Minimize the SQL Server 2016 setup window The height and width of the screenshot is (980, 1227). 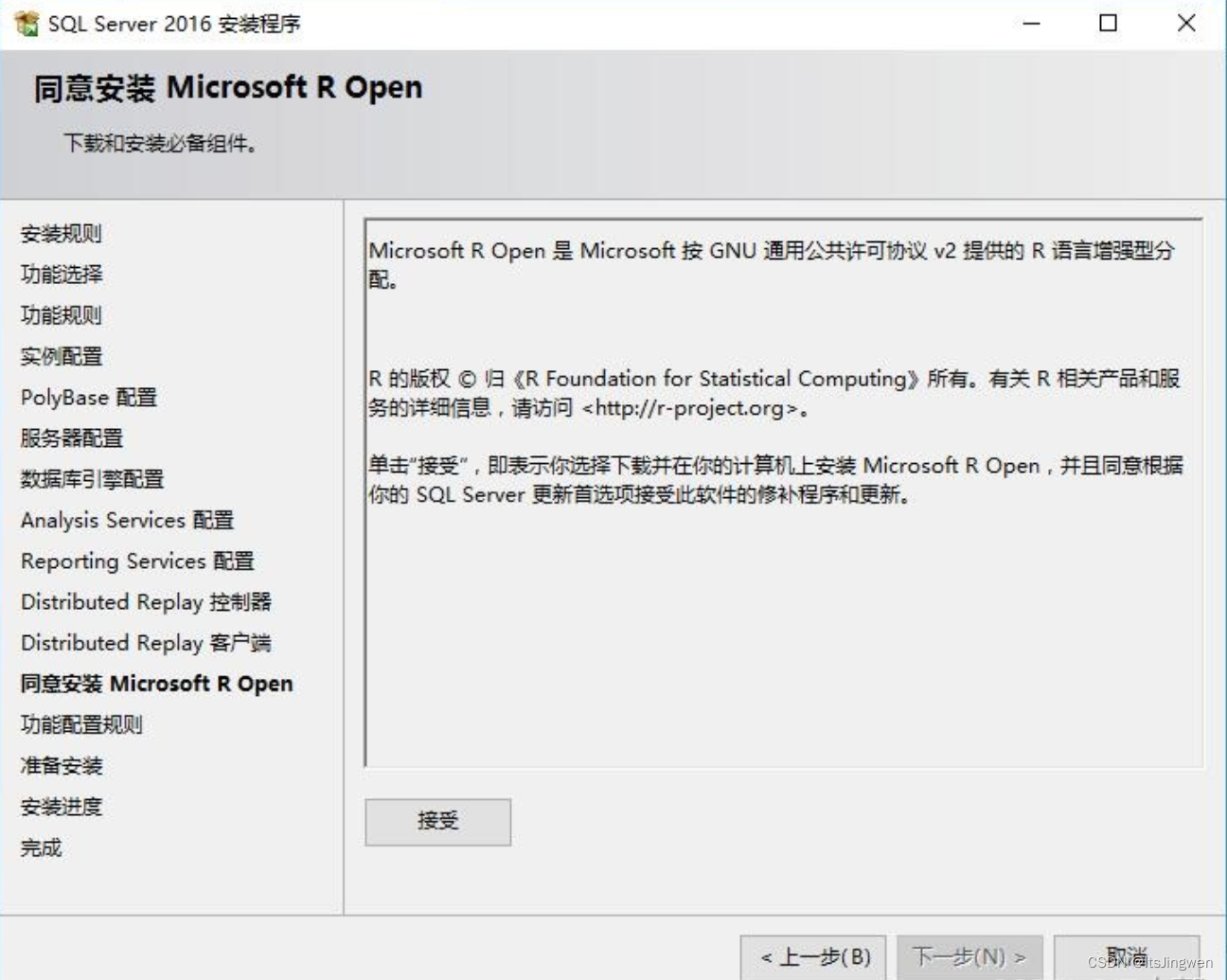1032,23
